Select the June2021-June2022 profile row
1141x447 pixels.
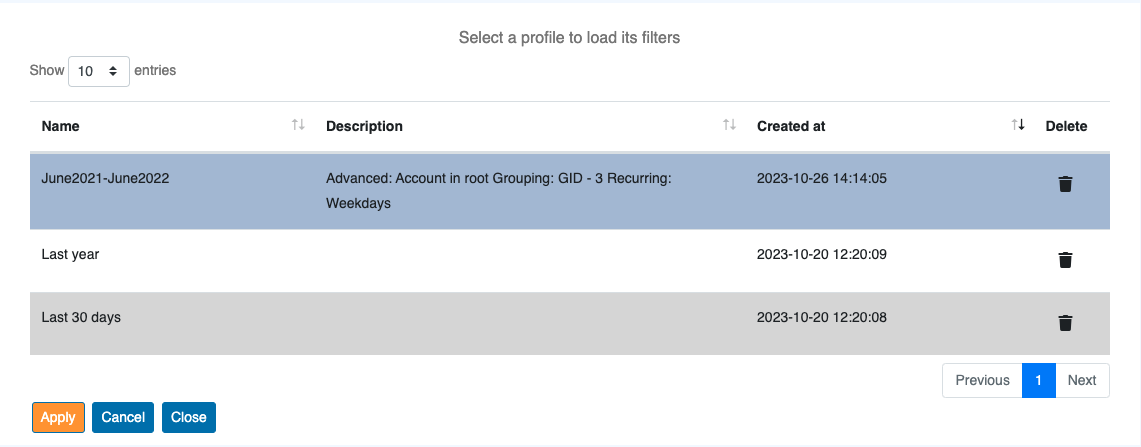coord(105,179)
